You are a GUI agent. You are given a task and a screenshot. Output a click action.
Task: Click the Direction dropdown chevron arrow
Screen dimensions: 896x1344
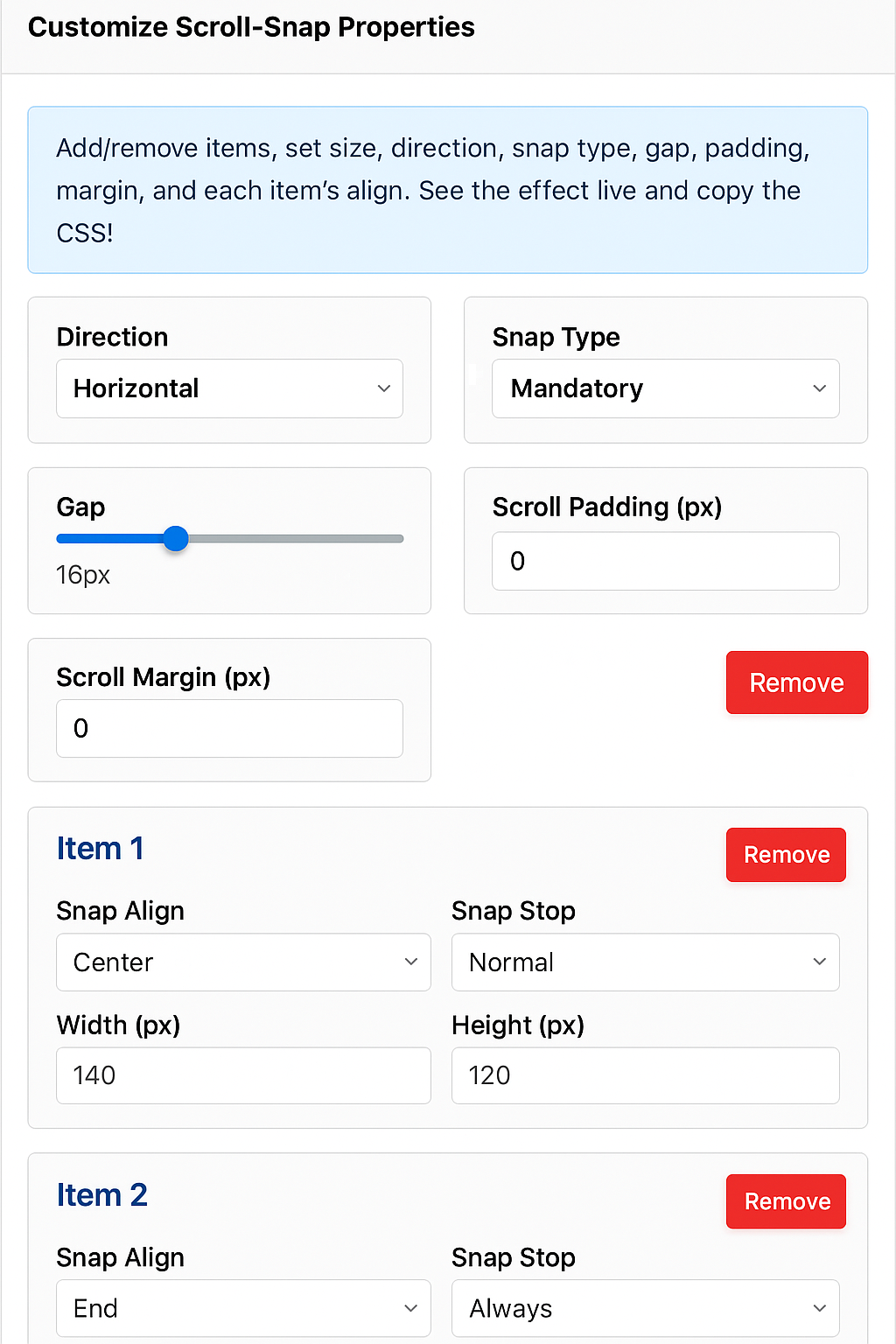[383, 388]
